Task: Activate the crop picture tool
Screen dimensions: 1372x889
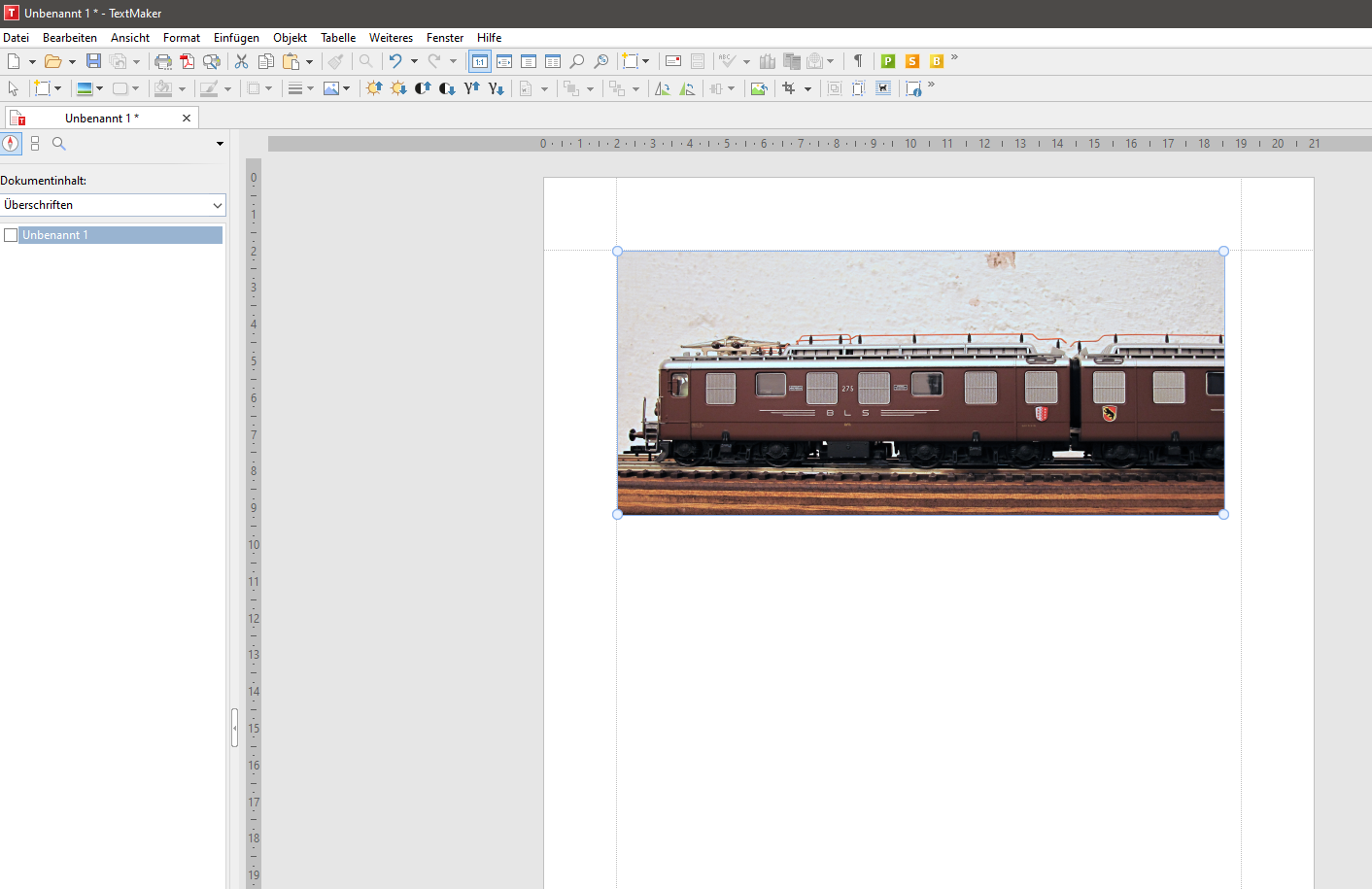Action: [789, 88]
